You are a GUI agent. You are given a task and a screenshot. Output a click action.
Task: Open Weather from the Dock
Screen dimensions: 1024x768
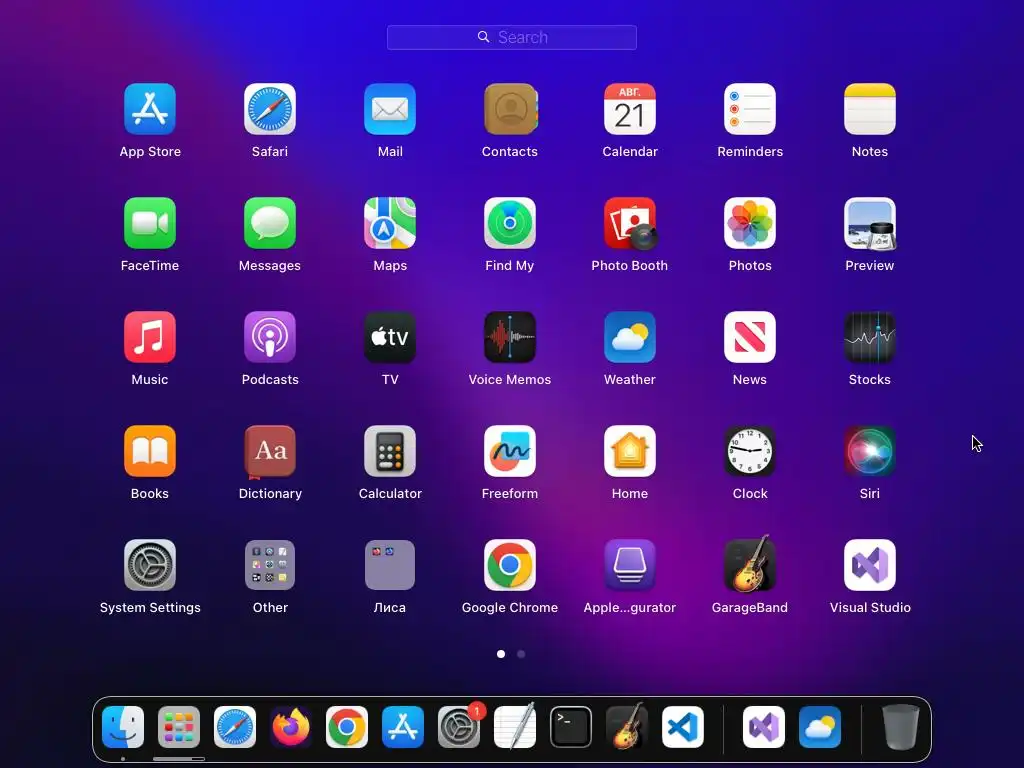click(820, 727)
